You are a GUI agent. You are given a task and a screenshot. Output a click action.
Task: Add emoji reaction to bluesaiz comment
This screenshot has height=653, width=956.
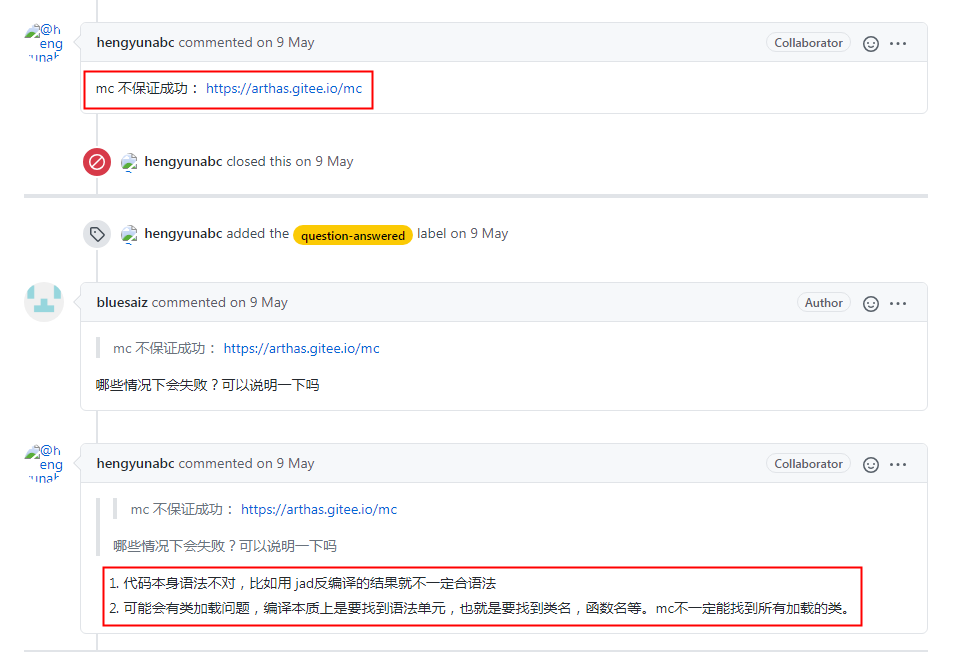(871, 304)
